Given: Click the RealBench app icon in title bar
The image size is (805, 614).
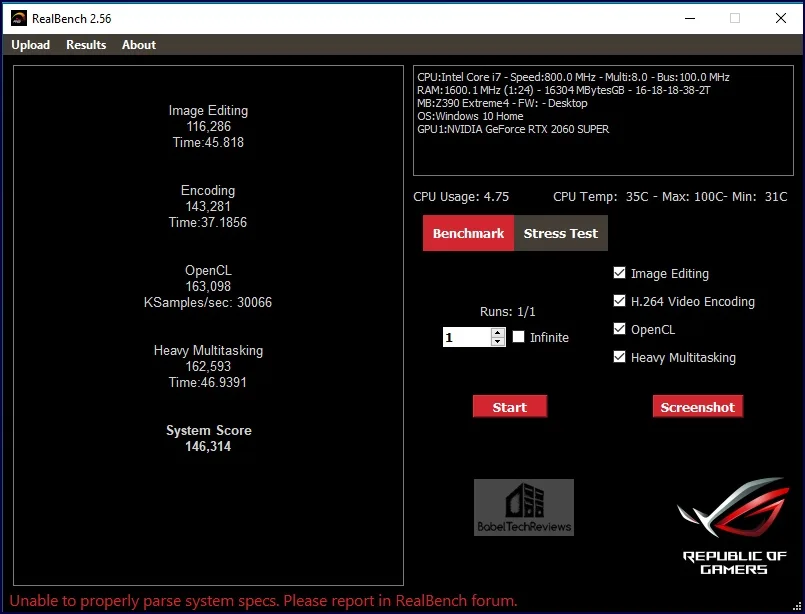Looking at the screenshot, I should 19,18.
